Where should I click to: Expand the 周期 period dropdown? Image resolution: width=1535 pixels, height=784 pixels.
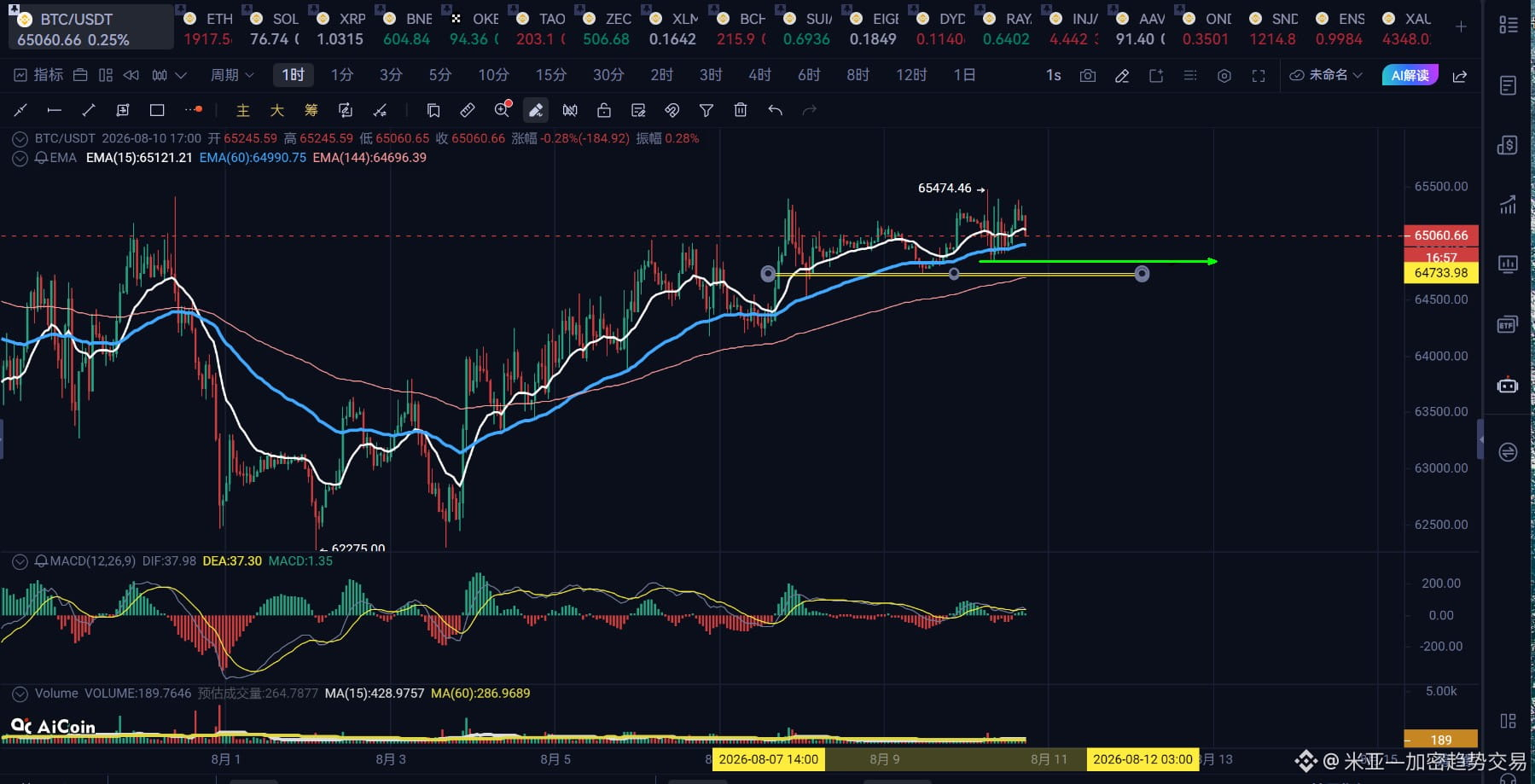[232, 75]
